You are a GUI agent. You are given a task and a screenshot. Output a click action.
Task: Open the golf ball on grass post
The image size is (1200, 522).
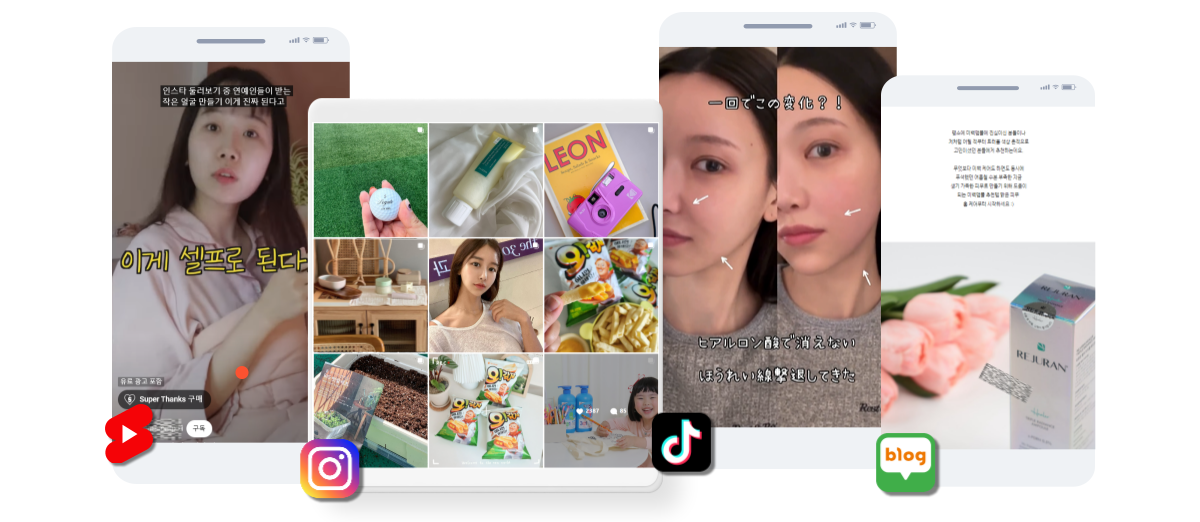click(371, 180)
